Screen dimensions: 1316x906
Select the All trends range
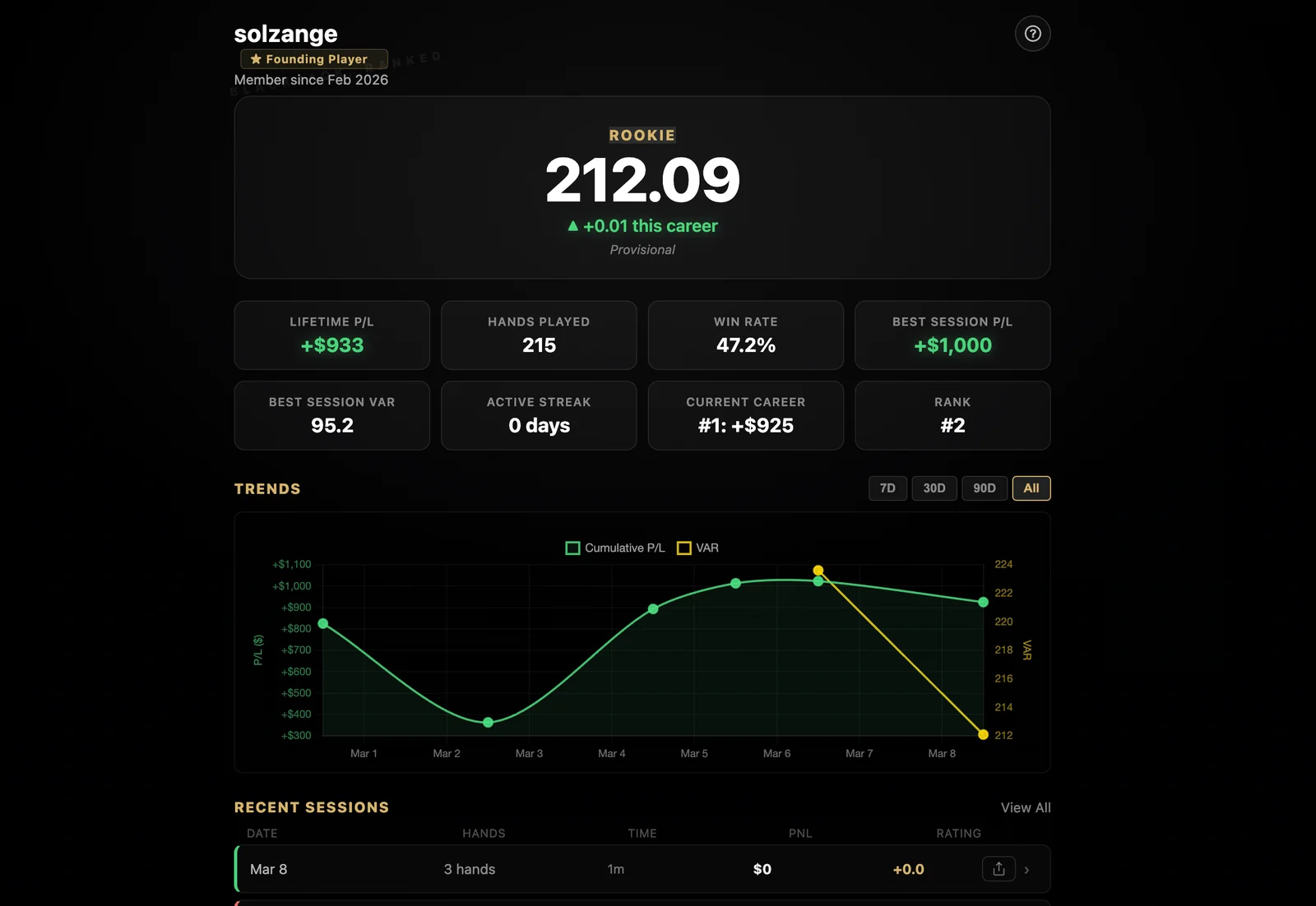[1031, 488]
